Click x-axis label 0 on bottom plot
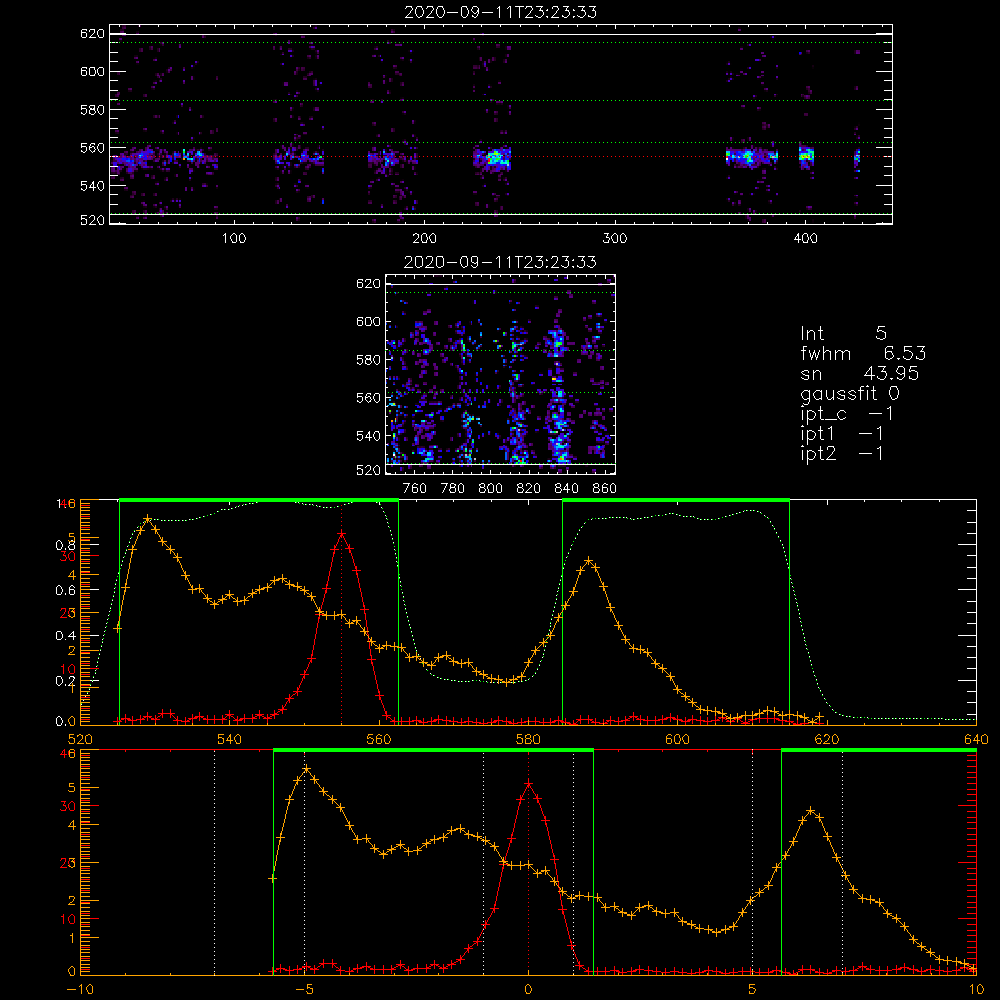Viewport: 1000px width, 1000px height. 528,990
